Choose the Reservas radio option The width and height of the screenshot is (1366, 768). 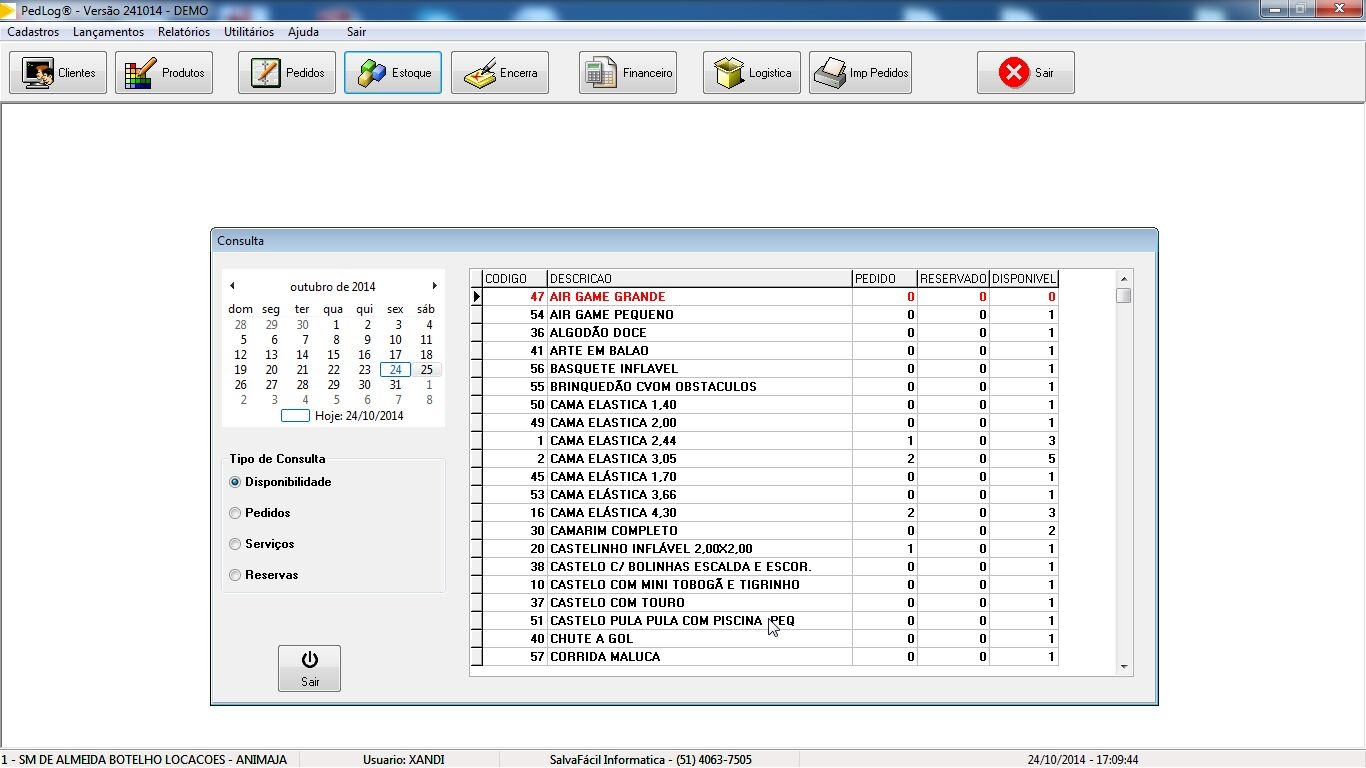pos(236,575)
